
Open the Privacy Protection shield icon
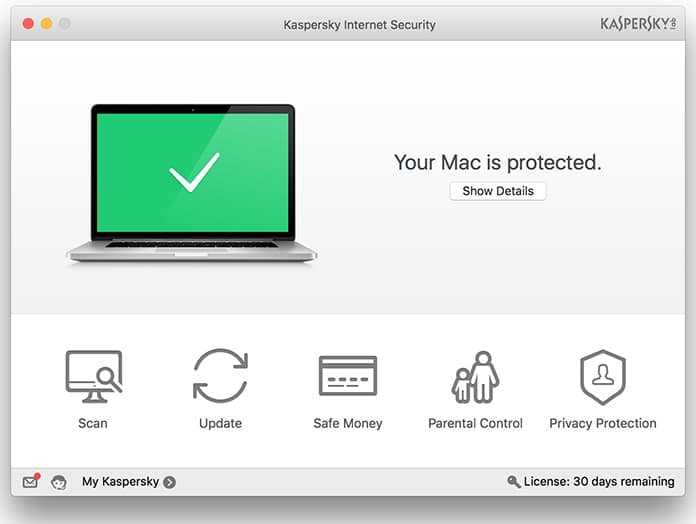pos(603,377)
